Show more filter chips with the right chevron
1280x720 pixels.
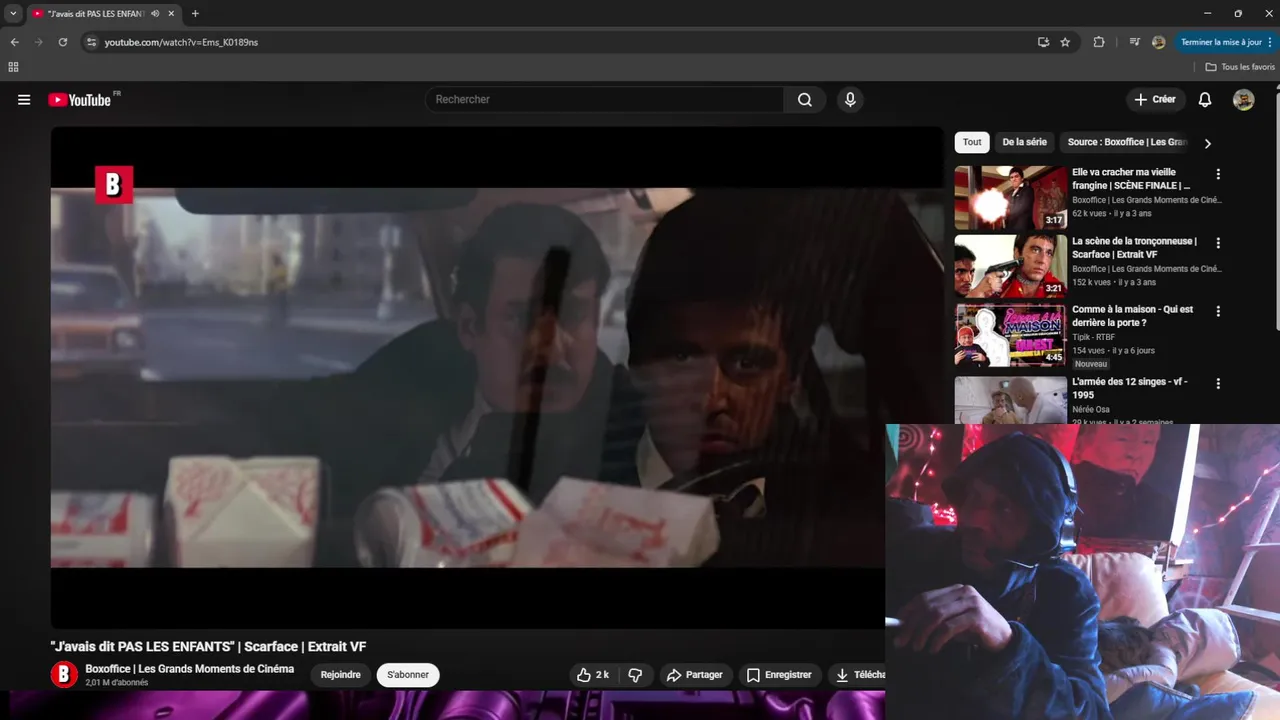pos(1207,143)
